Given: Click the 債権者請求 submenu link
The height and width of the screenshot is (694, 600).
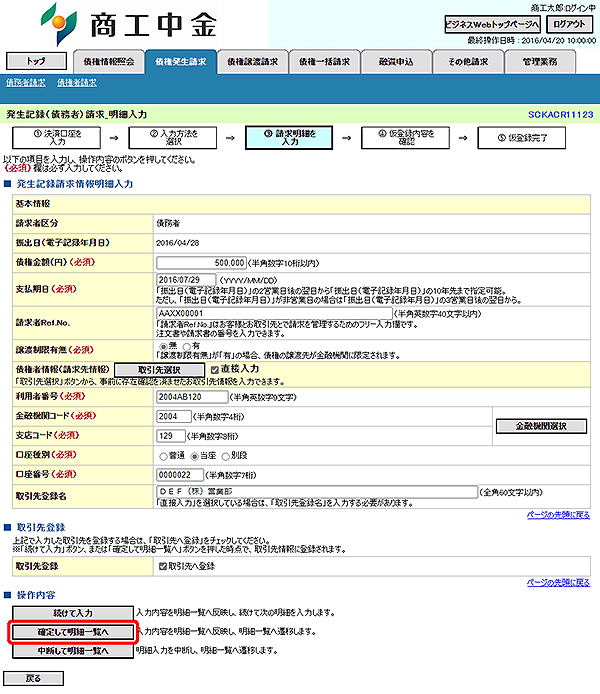Looking at the screenshot, I should pos(77,83).
